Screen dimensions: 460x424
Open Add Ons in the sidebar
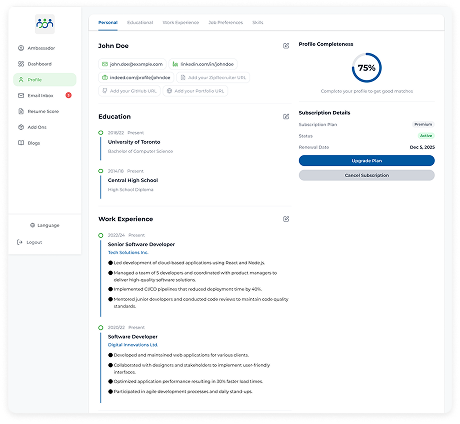click(x=45, y=127)
